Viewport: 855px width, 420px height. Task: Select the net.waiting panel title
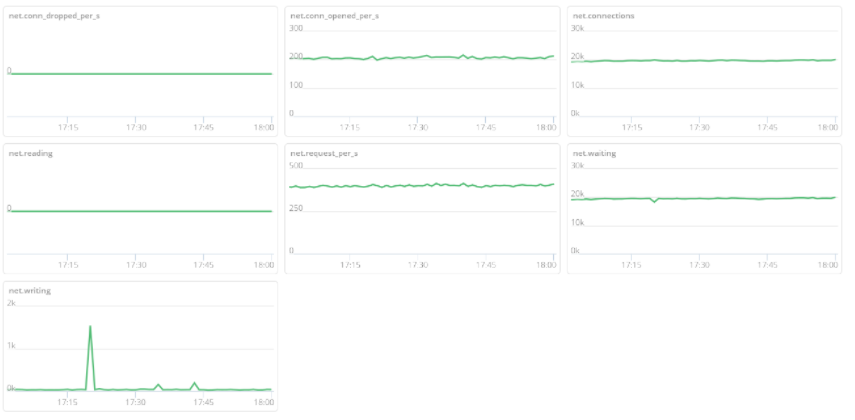[593, 153]
